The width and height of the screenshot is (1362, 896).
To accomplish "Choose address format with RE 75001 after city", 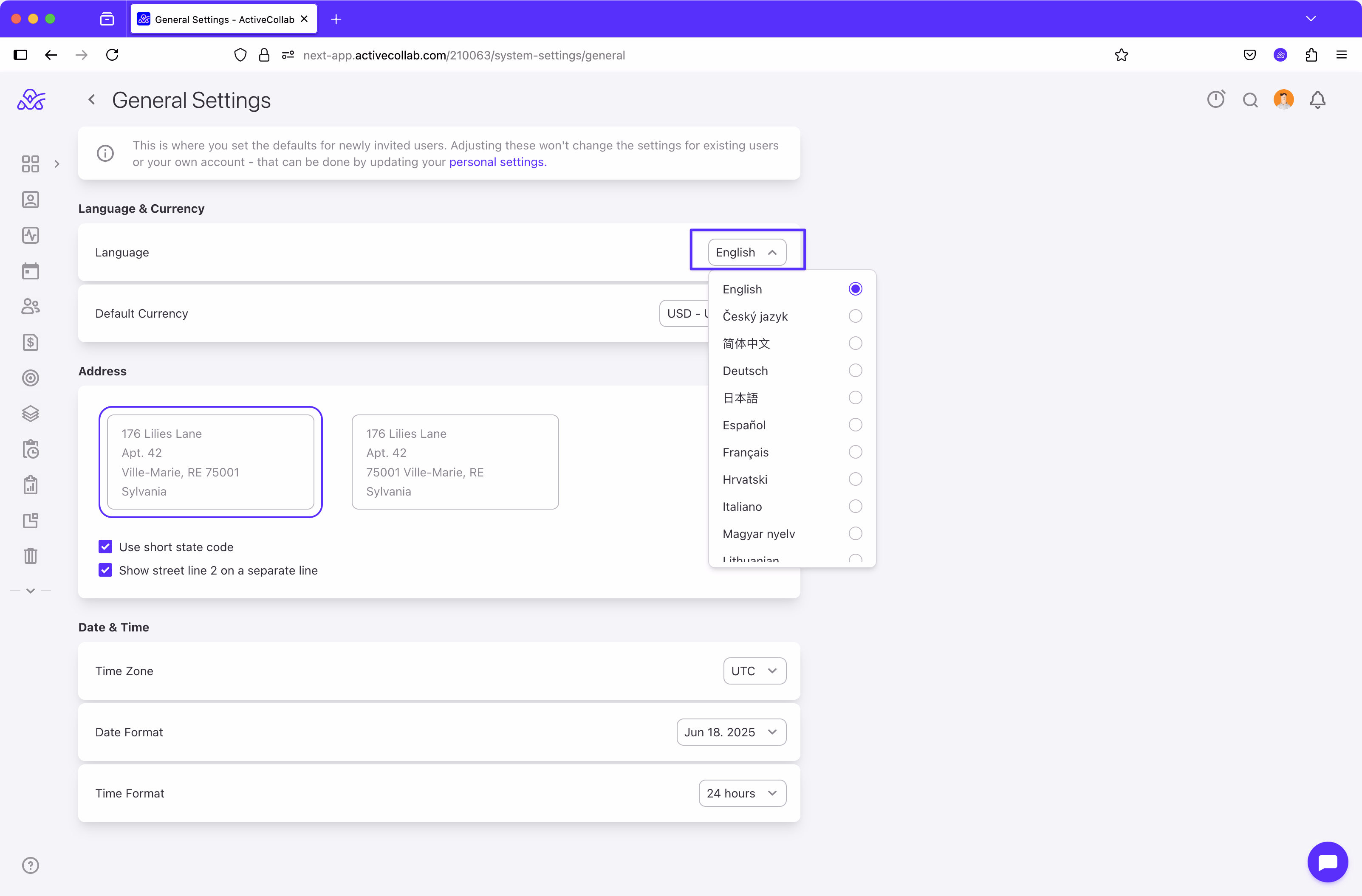I will [x=211, y=462].
